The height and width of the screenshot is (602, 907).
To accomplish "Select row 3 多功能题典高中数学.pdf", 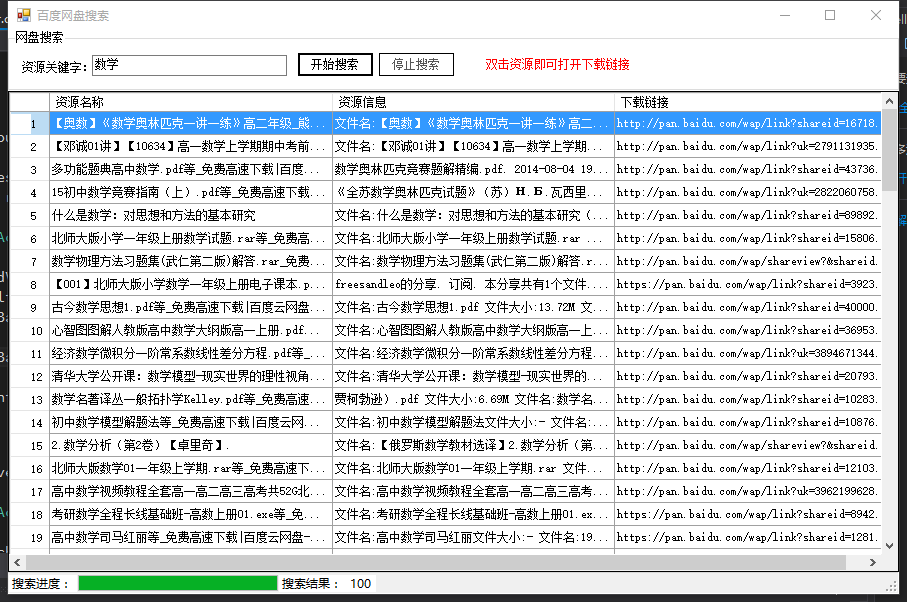I will (191, 169).
